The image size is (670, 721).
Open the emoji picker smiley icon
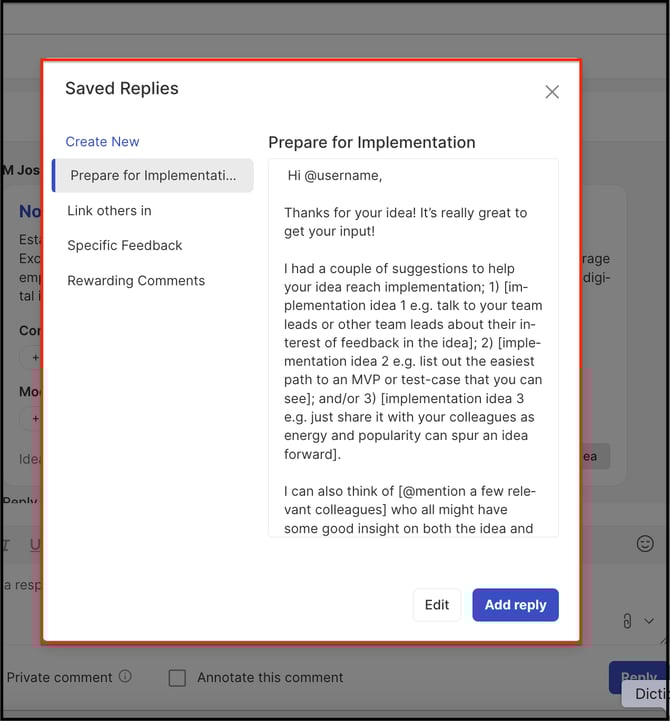pyautogui.click(x=645, y=544)
